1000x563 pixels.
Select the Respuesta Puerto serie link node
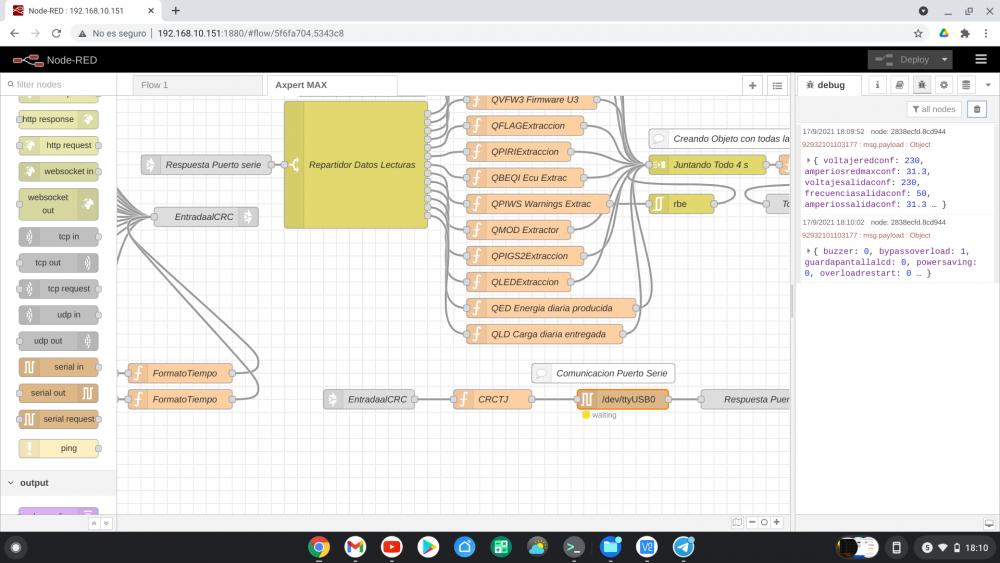(206, 165)
